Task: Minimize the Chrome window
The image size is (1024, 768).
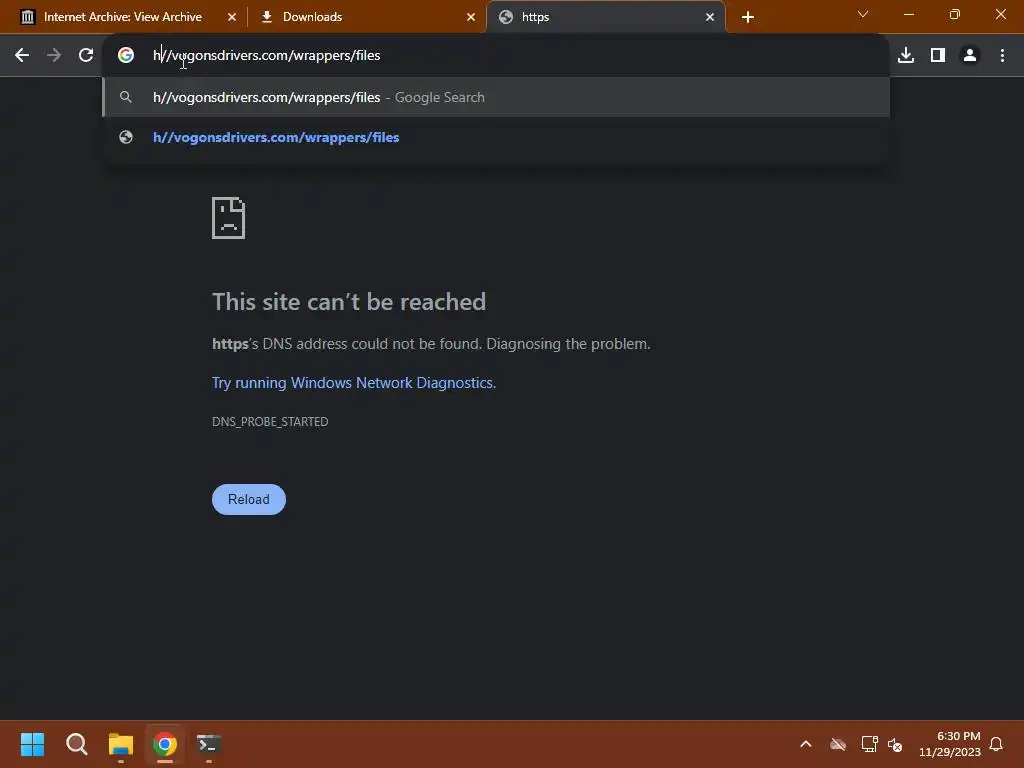Action: (908, 14)
